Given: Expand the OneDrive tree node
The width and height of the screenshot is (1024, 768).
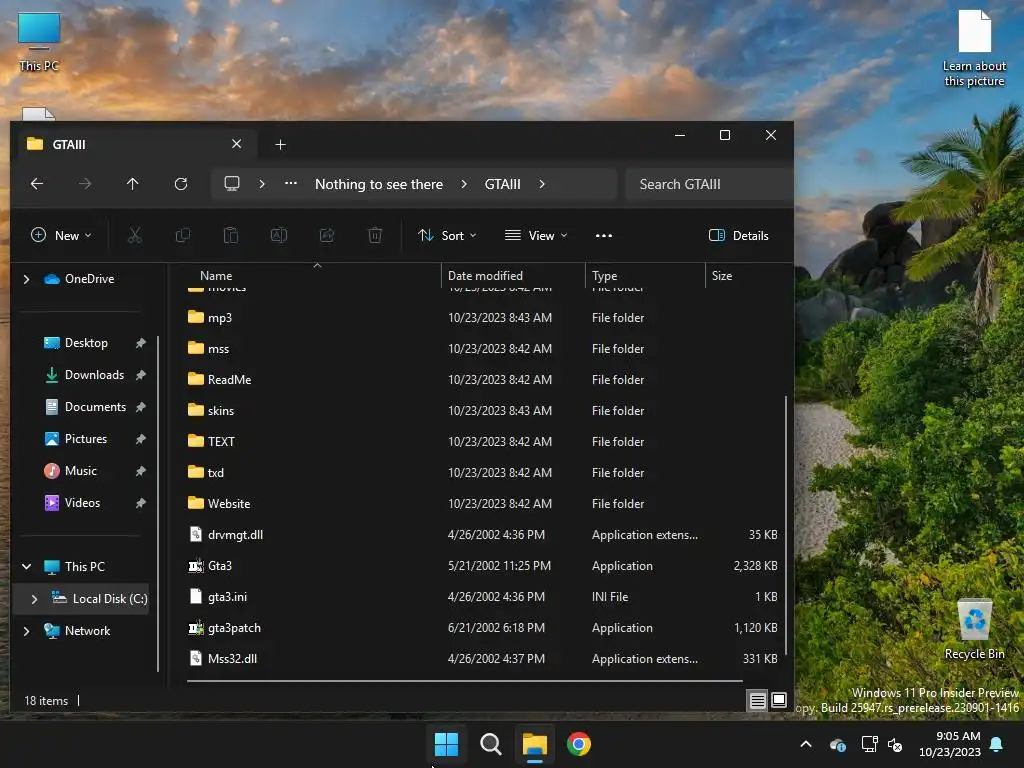Looking at the screenshot, I should pos(26,279).
